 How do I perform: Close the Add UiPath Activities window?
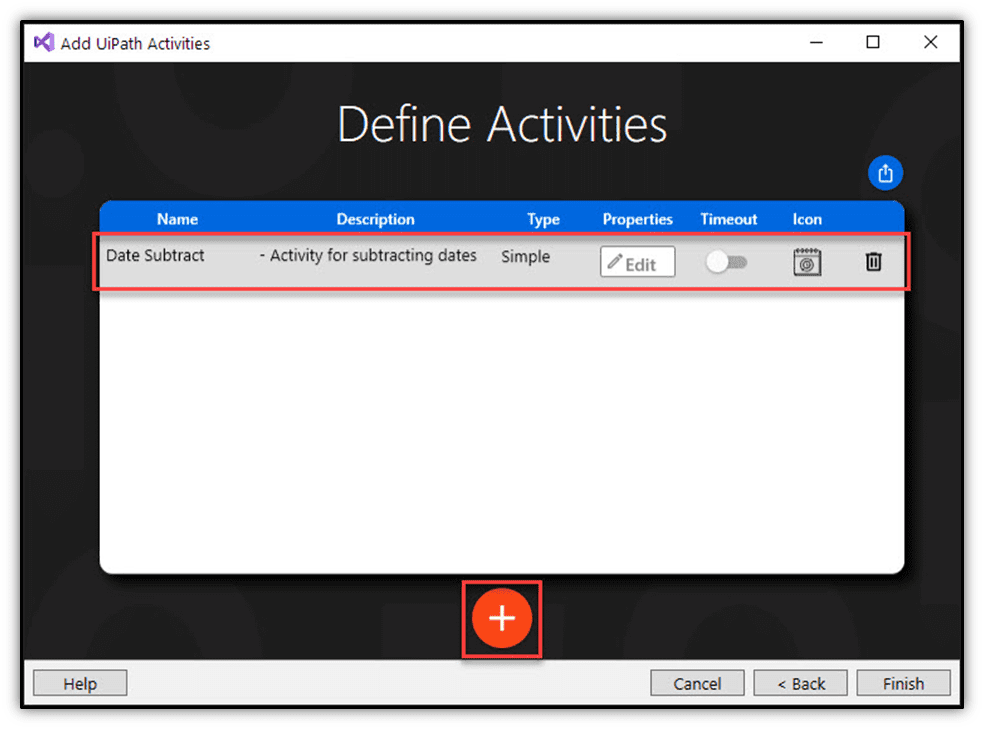click(930, 42)
